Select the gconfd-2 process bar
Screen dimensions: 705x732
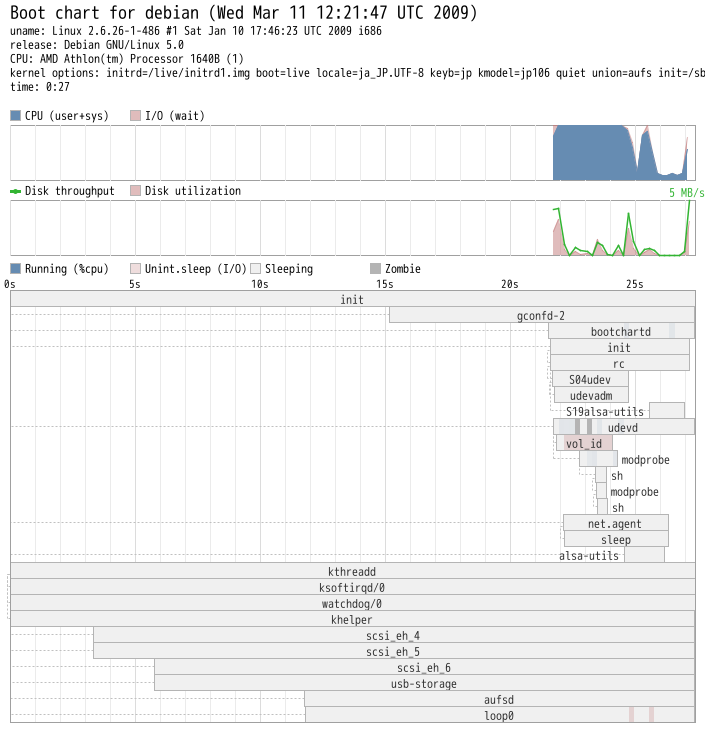tap(542, 315)
